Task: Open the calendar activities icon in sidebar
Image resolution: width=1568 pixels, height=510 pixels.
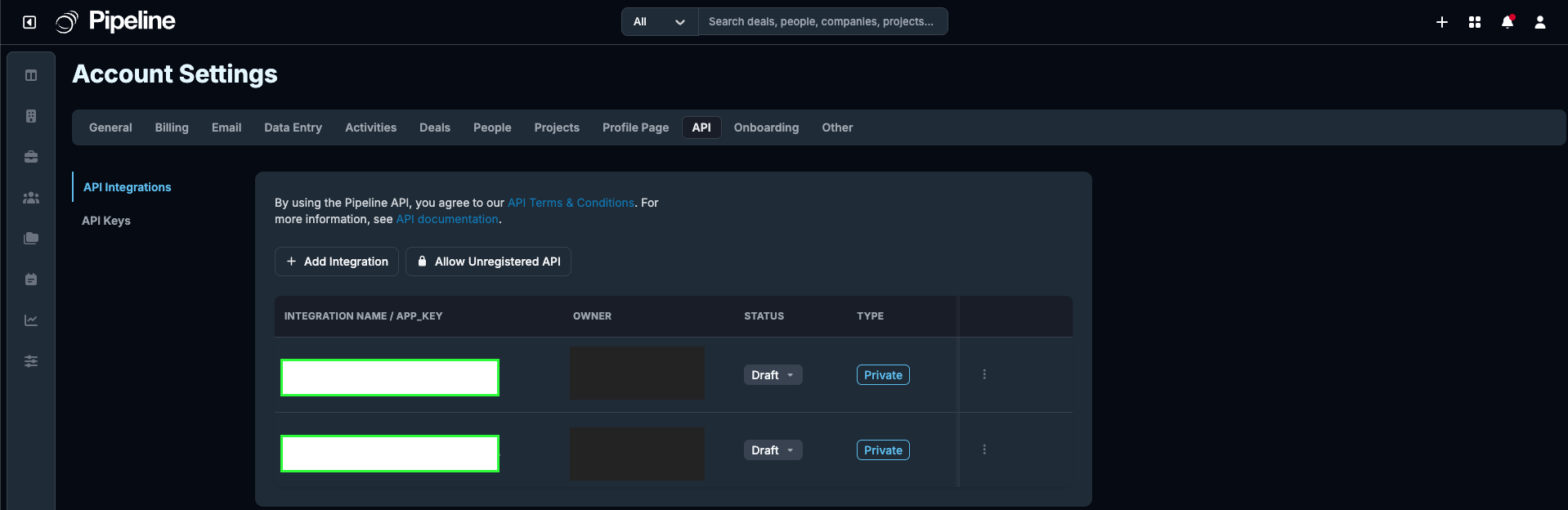Action: [31, 280]
